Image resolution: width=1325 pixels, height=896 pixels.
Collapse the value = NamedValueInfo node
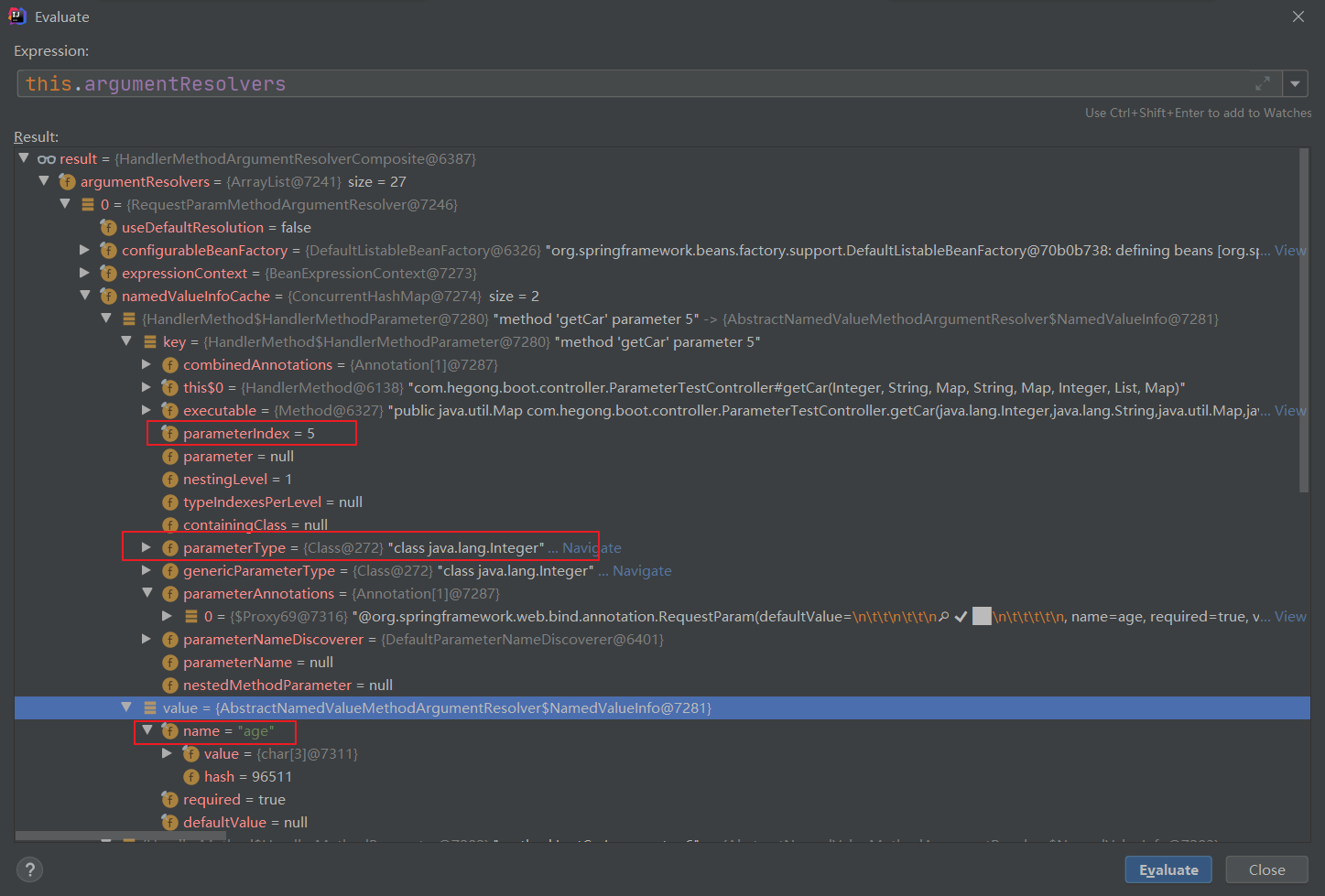click(126, 707)
